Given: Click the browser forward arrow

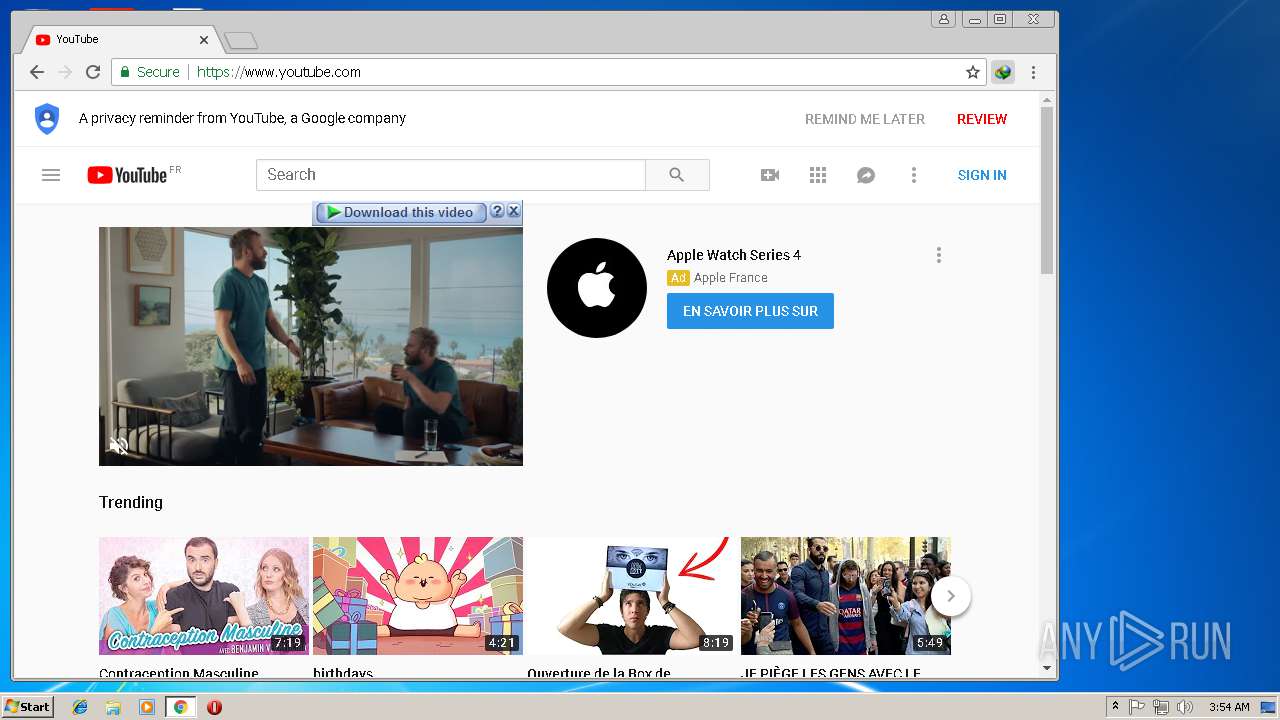Looking at the screenshot, I should tap(65, 72).
